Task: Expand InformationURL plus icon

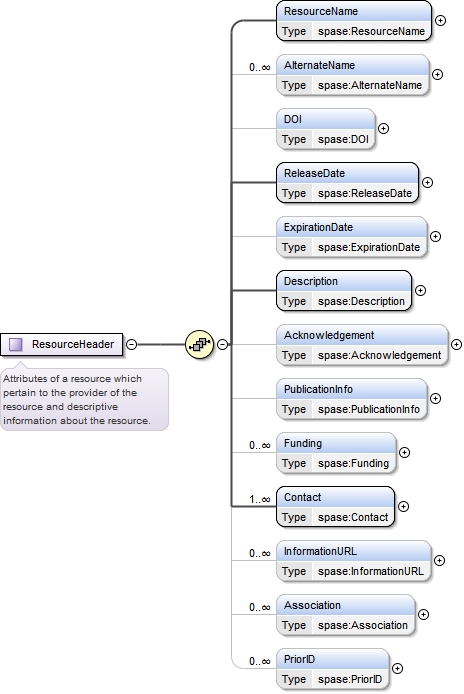Action: pyautogui.click(x=439, y=560)
